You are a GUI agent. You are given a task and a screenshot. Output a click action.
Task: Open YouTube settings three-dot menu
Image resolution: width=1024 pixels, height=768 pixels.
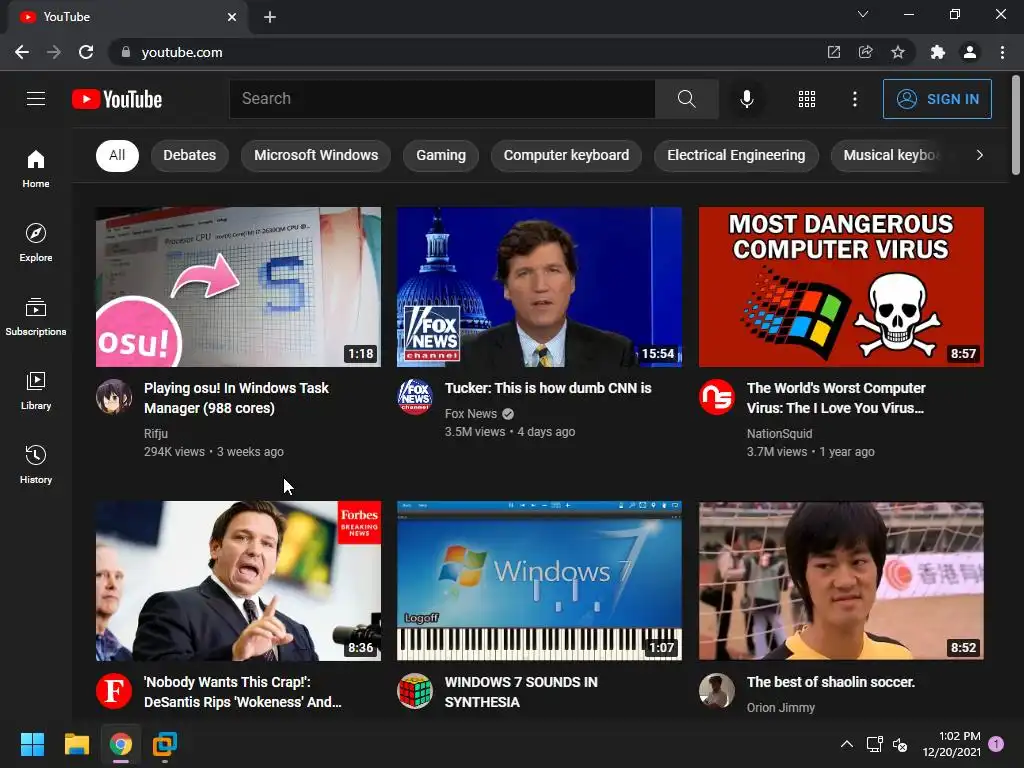coord(855,99)
